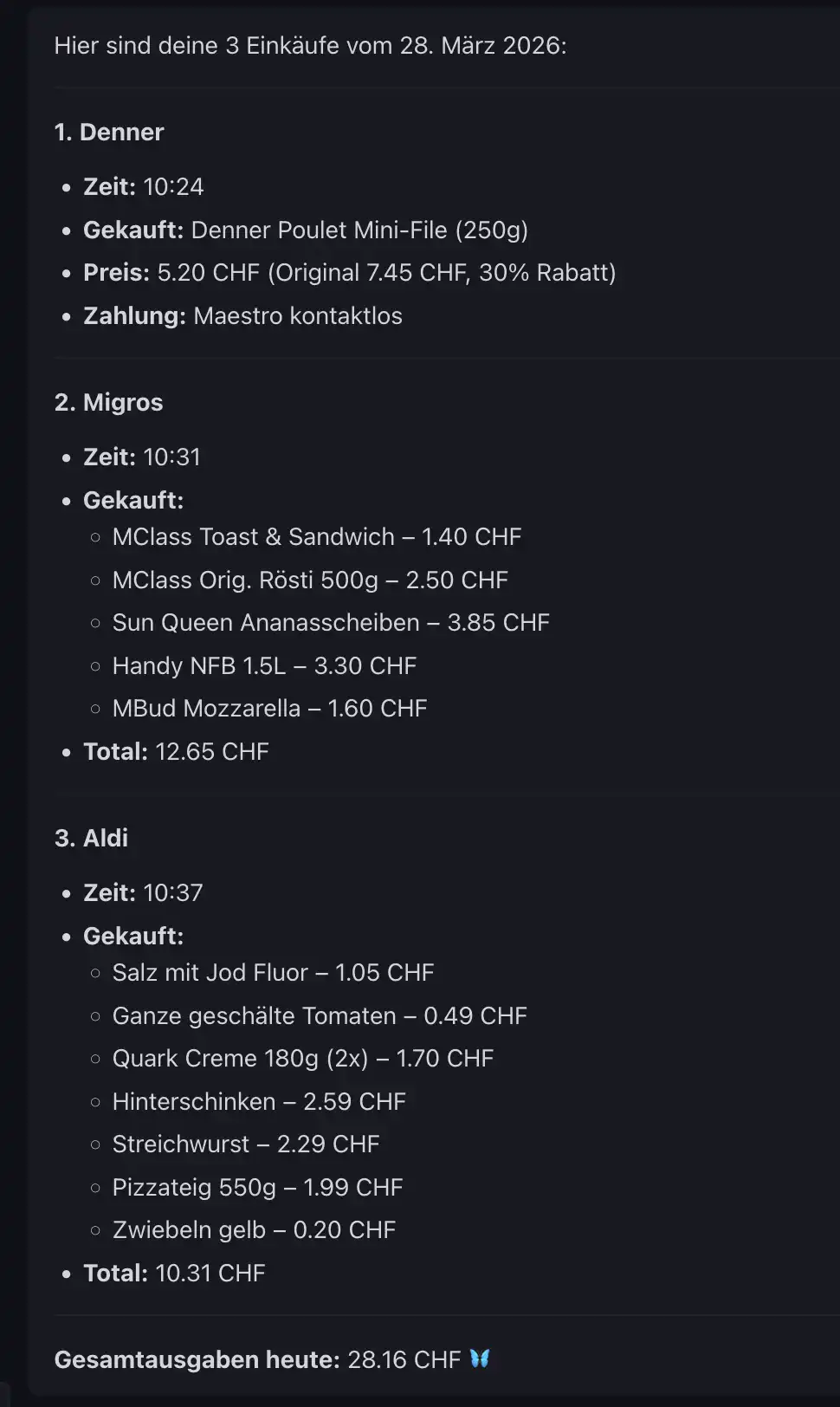Click the Sun Queen Ananasscheiben entry
The image size is (840, 1407).
click(x=331, y=622)
